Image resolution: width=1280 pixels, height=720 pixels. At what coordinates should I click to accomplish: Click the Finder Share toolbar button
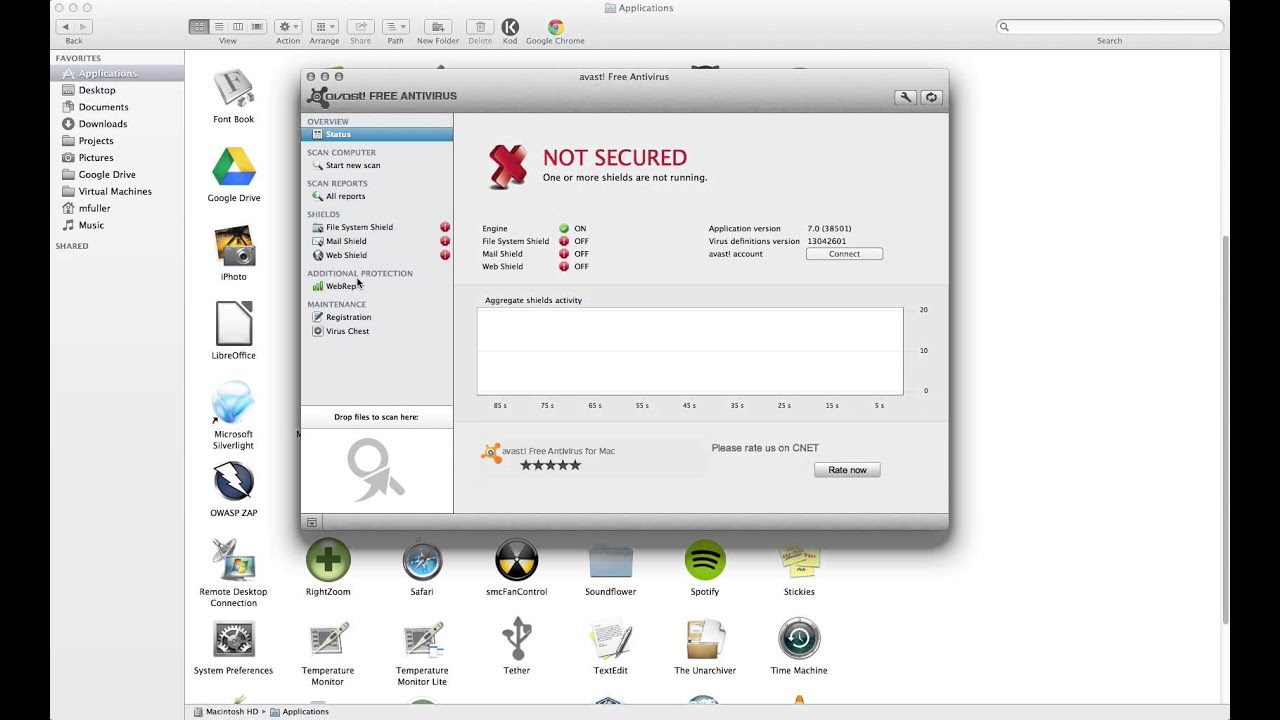360,27
